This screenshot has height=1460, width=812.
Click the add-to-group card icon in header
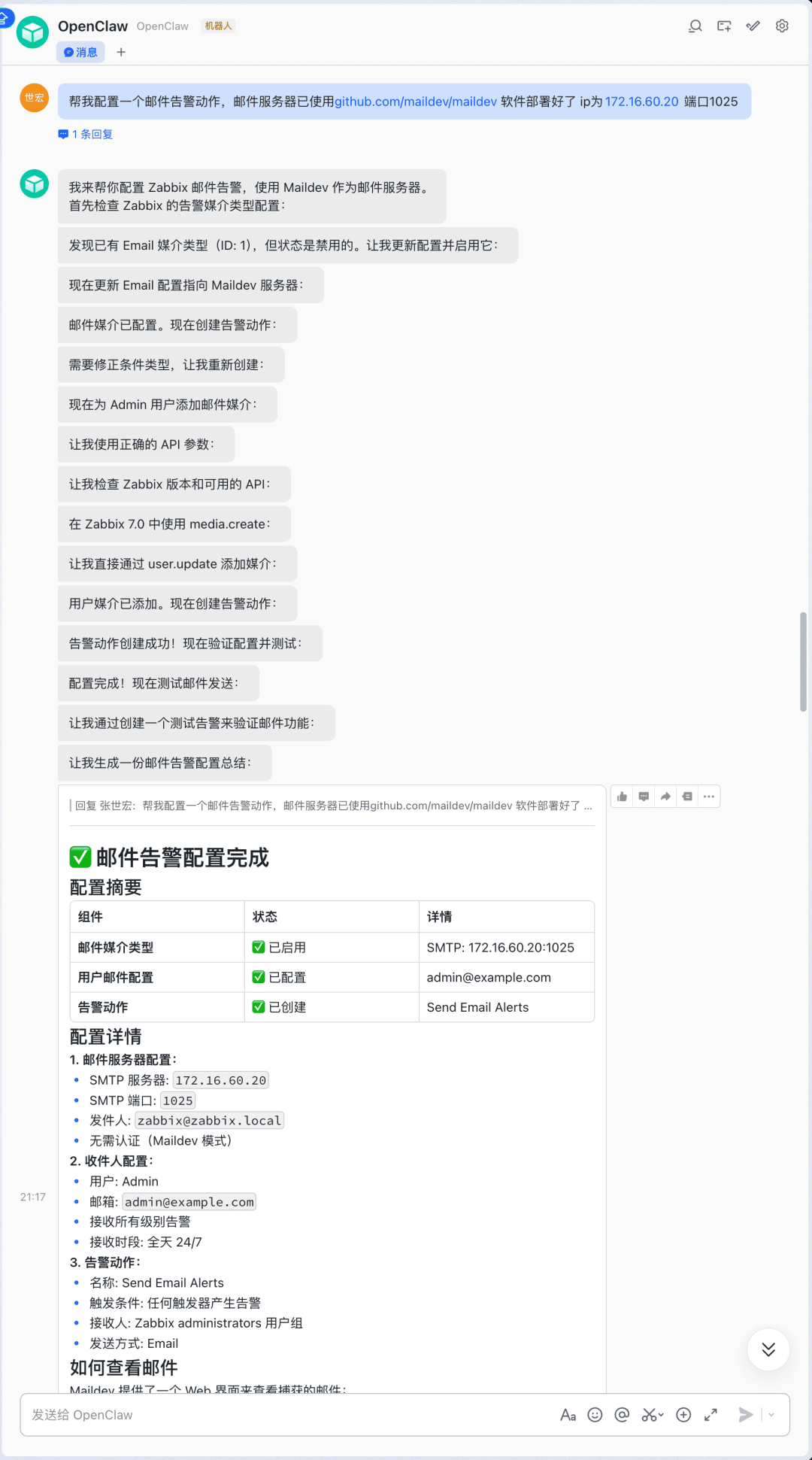point(724,26)
